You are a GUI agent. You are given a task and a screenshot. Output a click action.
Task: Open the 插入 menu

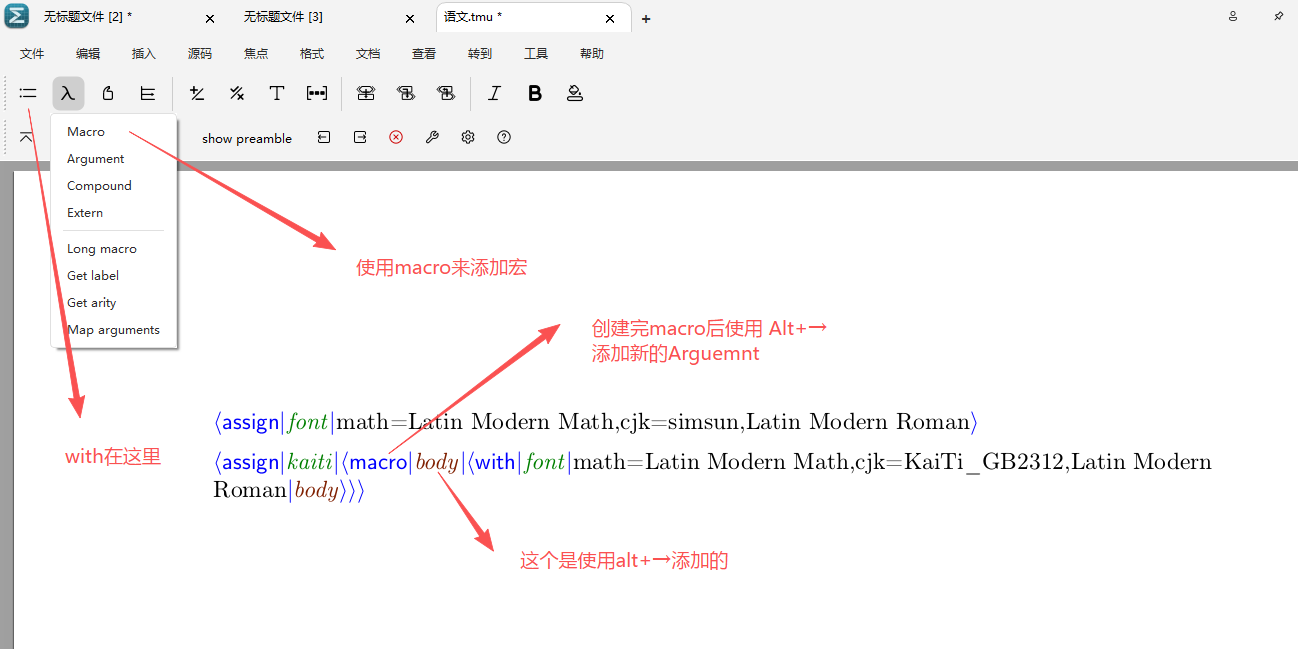click(144, 54)
